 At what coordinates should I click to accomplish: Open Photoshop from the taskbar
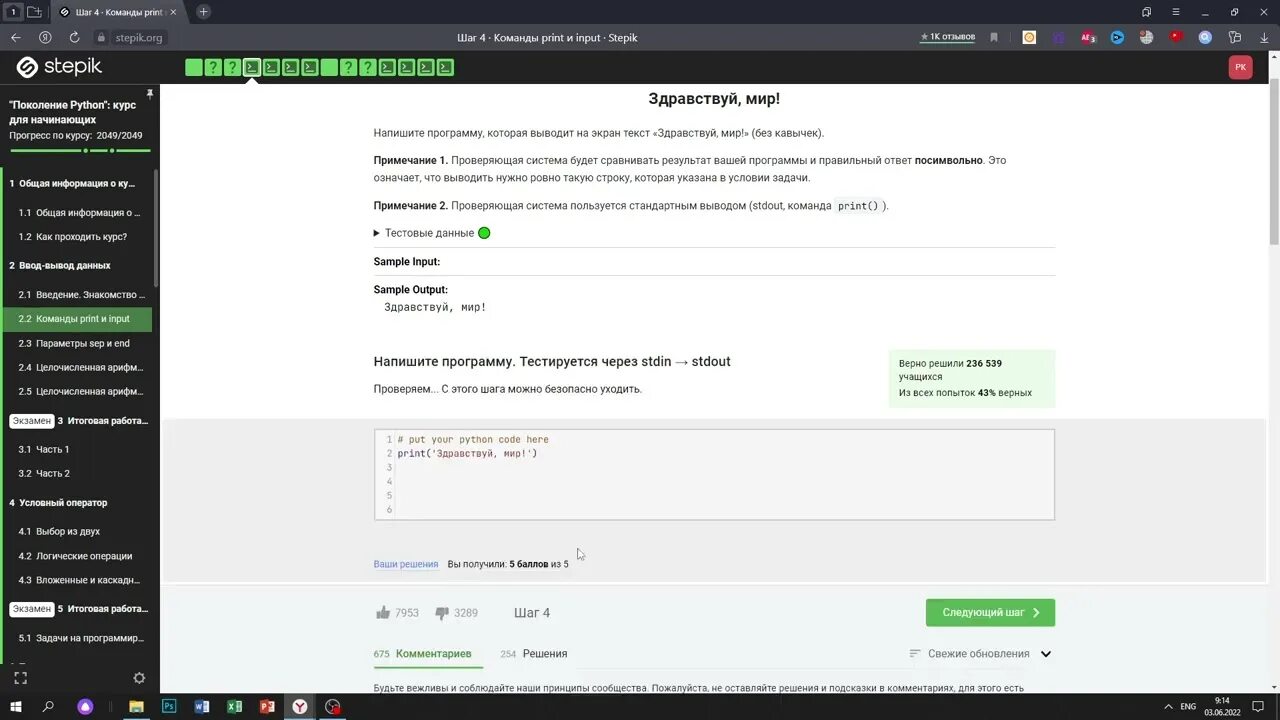[169, 706]
